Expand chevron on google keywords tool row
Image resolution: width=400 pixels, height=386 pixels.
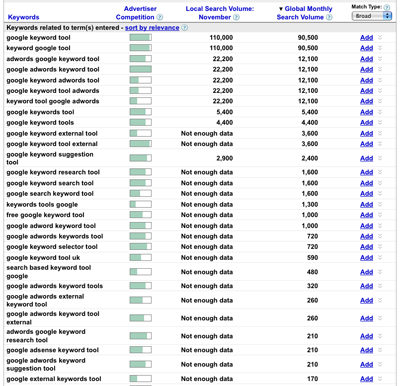tap(380, 112)
